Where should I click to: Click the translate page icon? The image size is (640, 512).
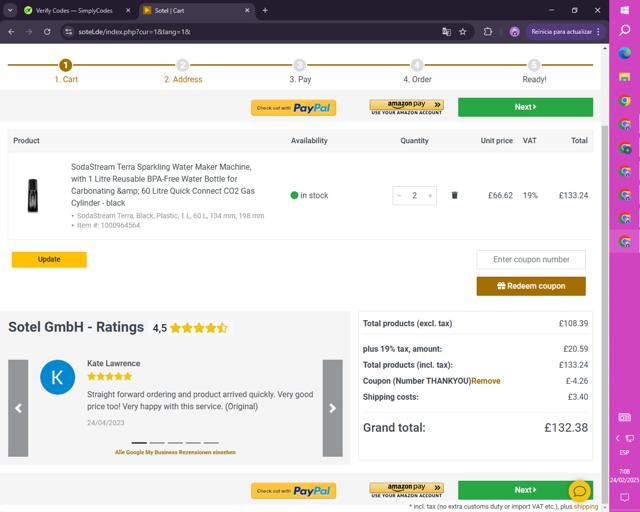coord(447,31)
